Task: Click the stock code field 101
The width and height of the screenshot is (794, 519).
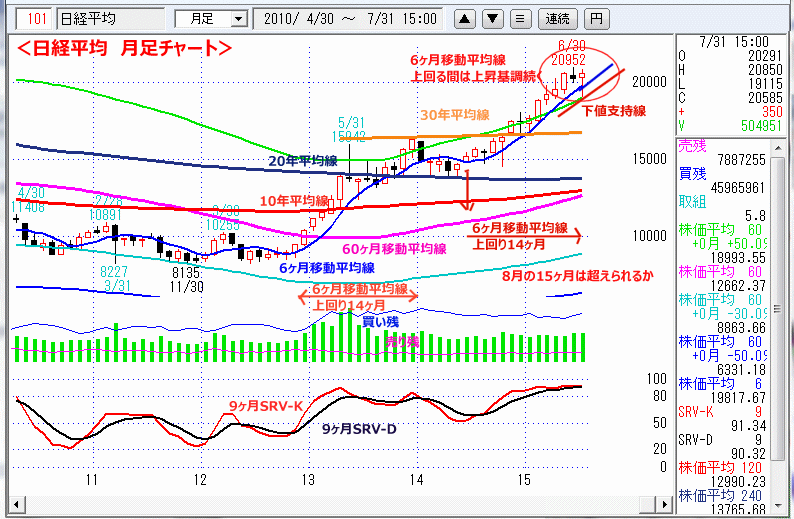Action: [35, 19]
